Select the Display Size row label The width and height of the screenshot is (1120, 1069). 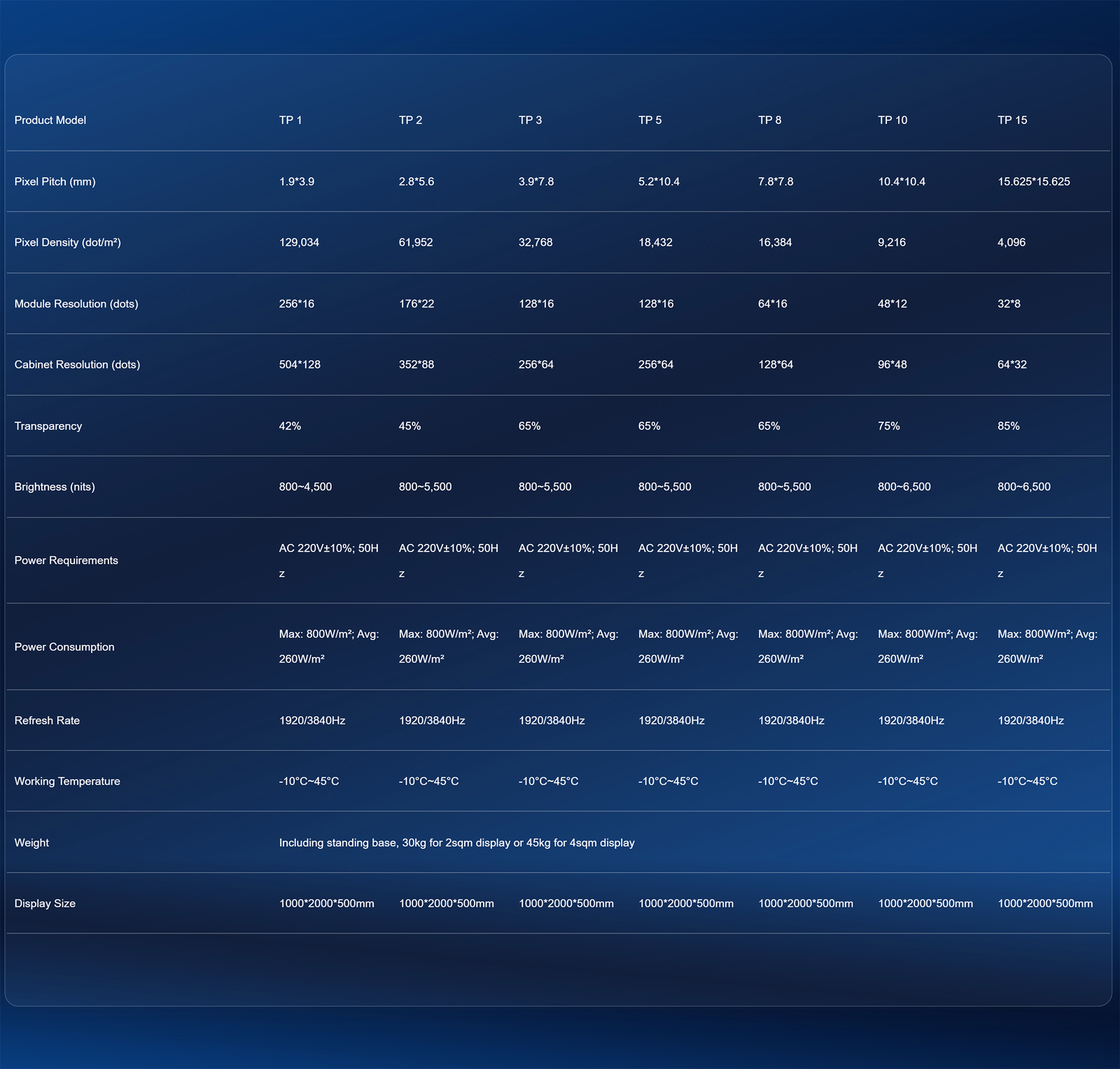[45, 904]
